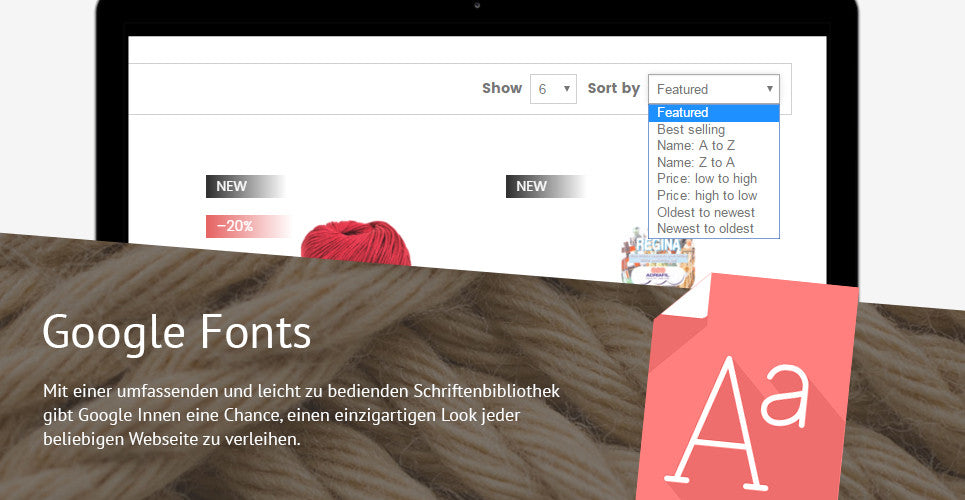Select Newest to oldest option
Screen dimensions: 965x500
(713, 228)
